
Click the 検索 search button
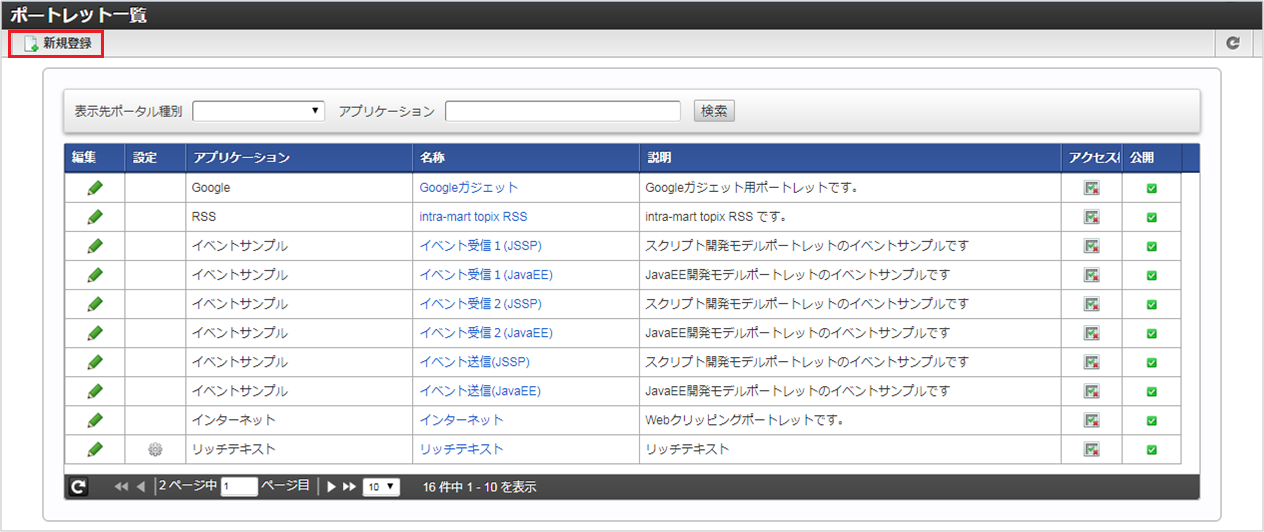coord(714,111)
